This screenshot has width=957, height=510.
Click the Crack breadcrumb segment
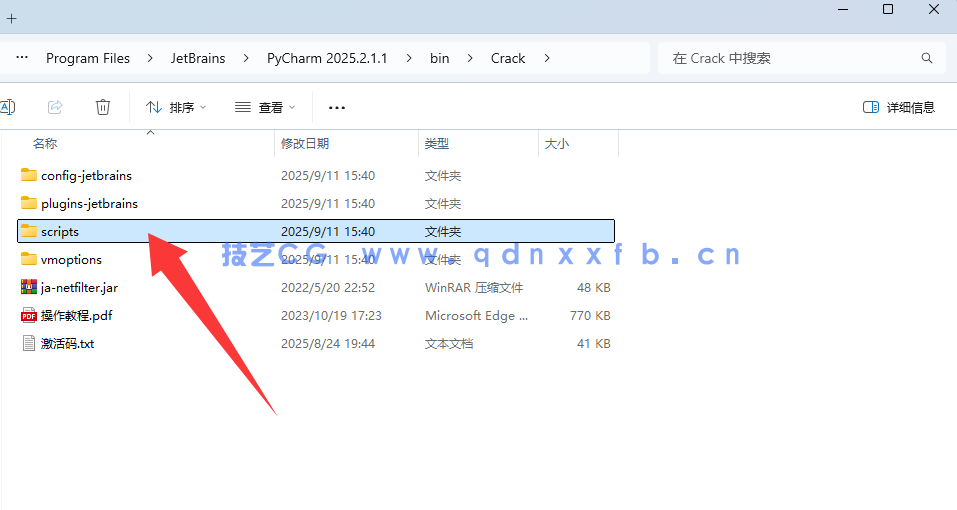point(508,58)
